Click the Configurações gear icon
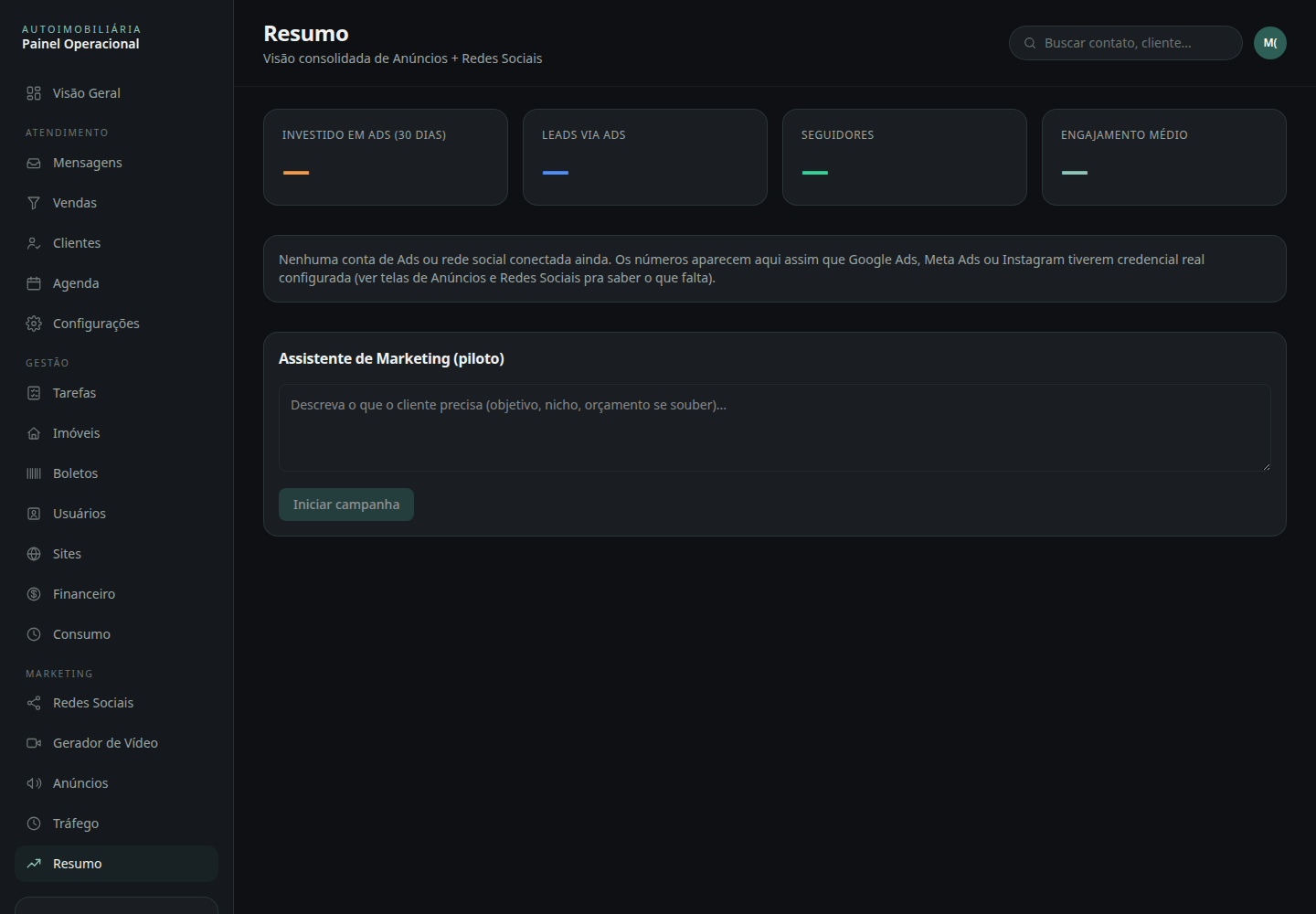The width and height of the screenshot is (1316, 914). (x=34, y=324)
